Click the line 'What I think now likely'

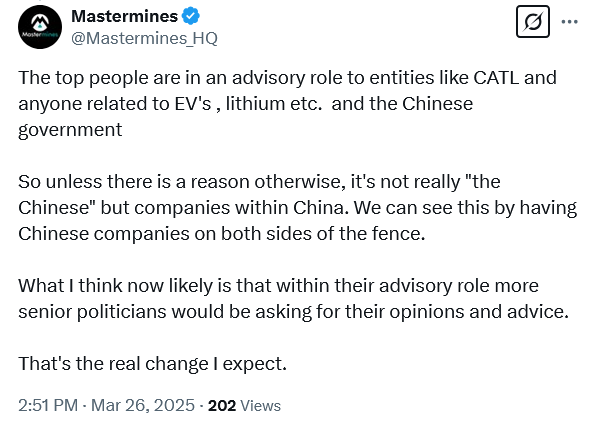point(278,286)
